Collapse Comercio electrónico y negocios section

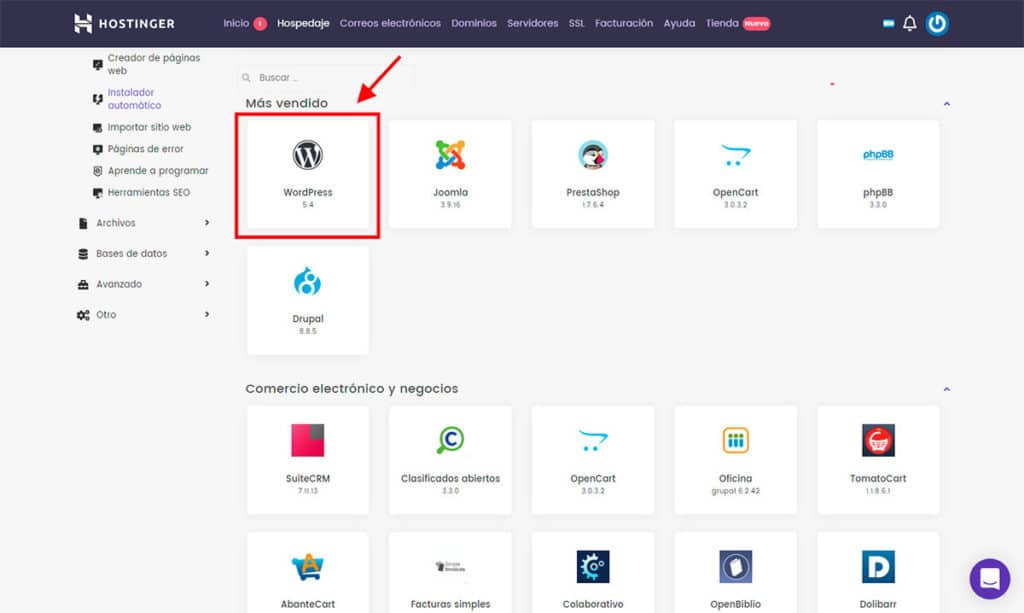click(946, 389)
